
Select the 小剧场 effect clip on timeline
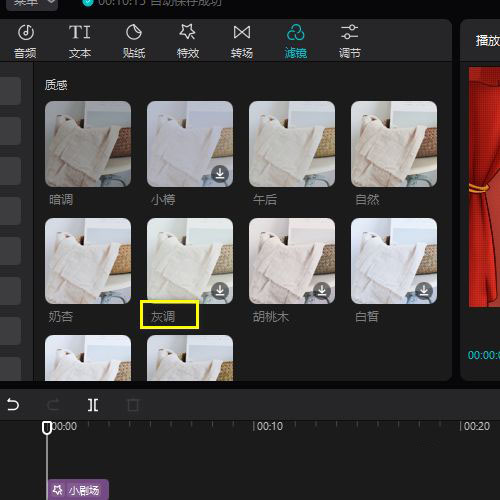[x=78, y=490]
